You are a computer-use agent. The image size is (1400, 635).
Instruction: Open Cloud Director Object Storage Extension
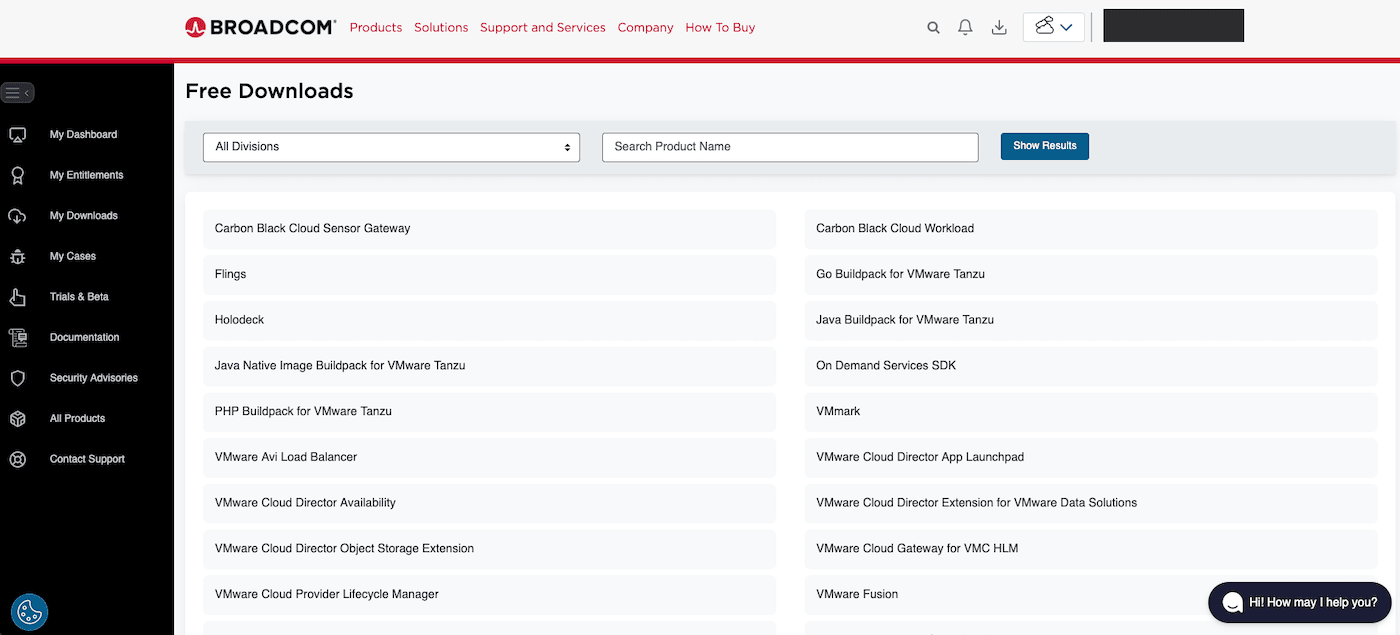click(x=489, y=549)
